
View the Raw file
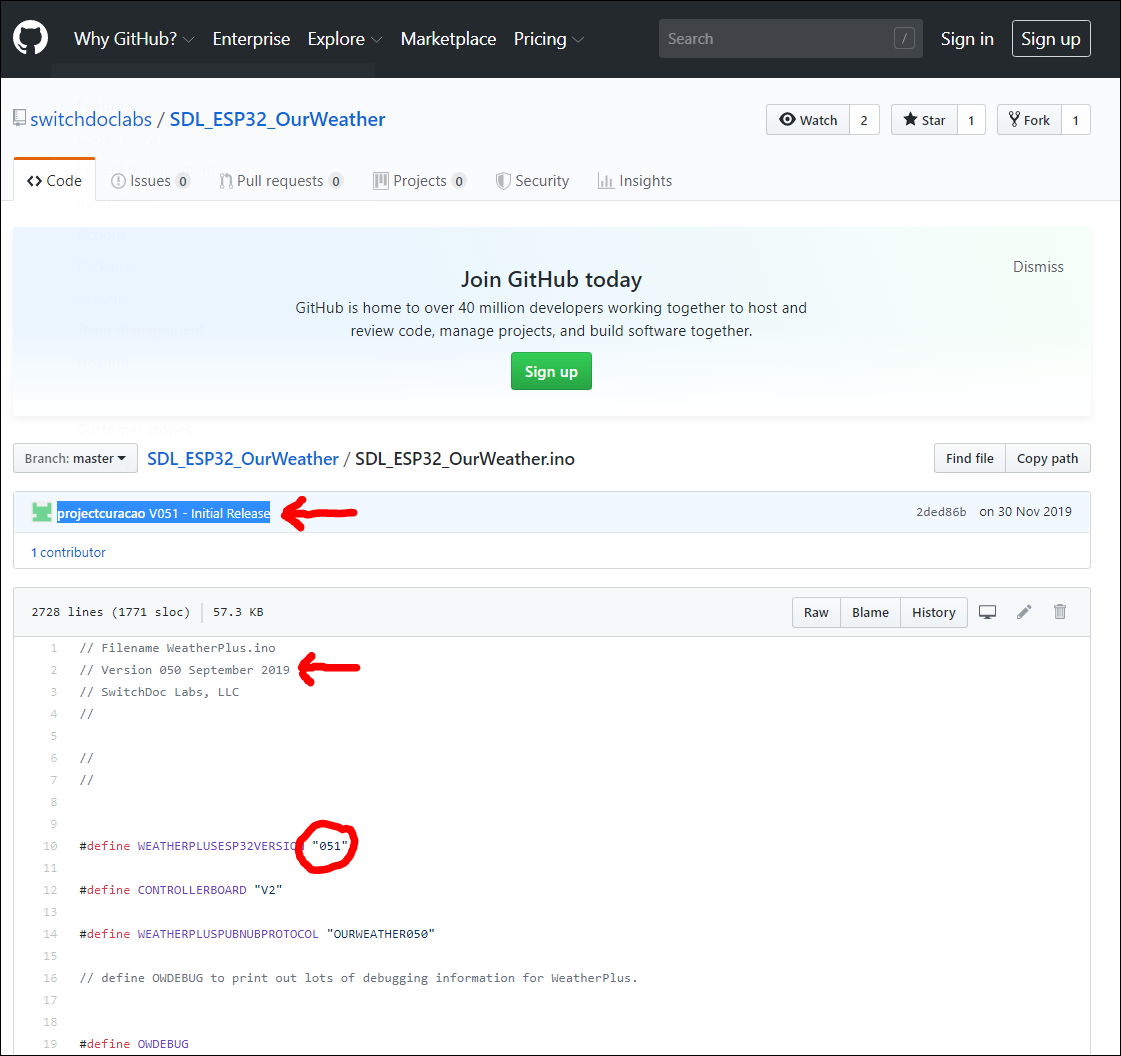816,613
